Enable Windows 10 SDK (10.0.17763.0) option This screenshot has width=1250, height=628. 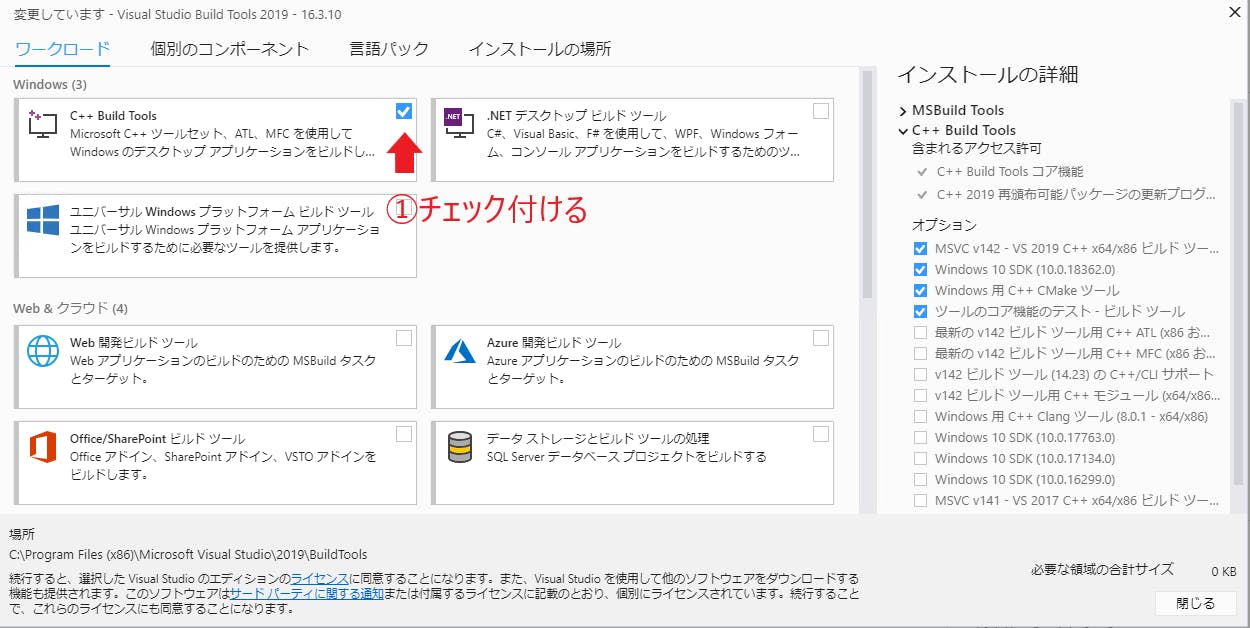pos(920,437)
